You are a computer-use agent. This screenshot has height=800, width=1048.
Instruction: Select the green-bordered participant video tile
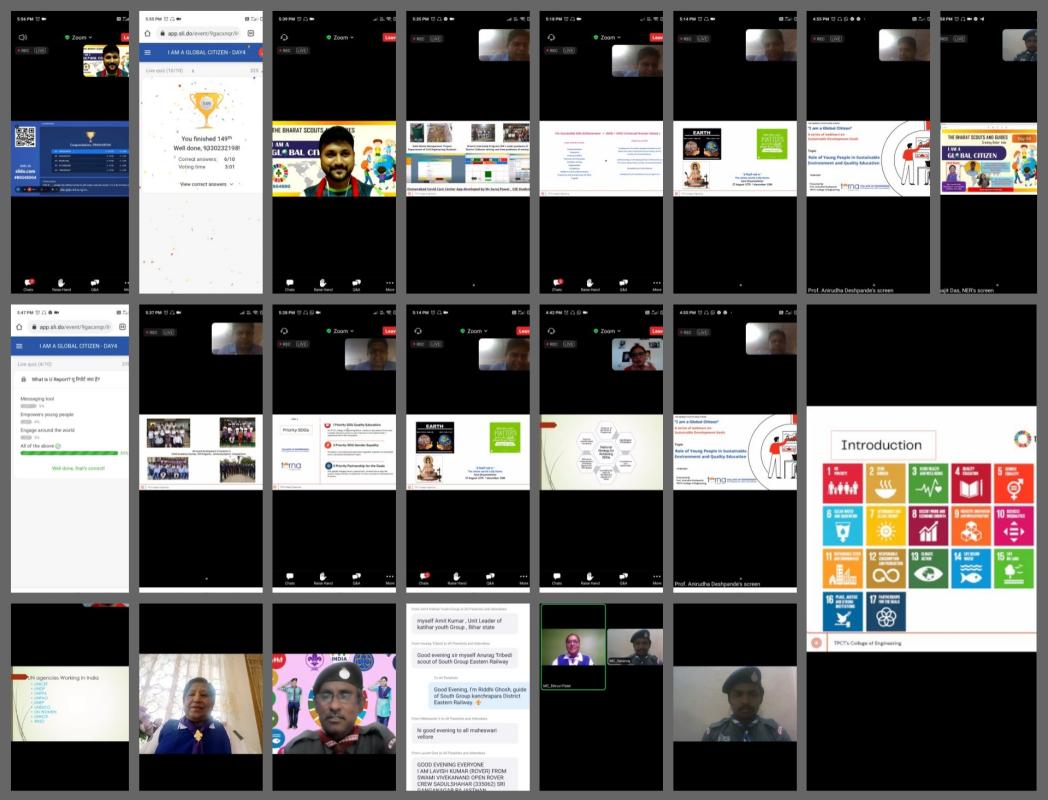[x=572, y=635]
